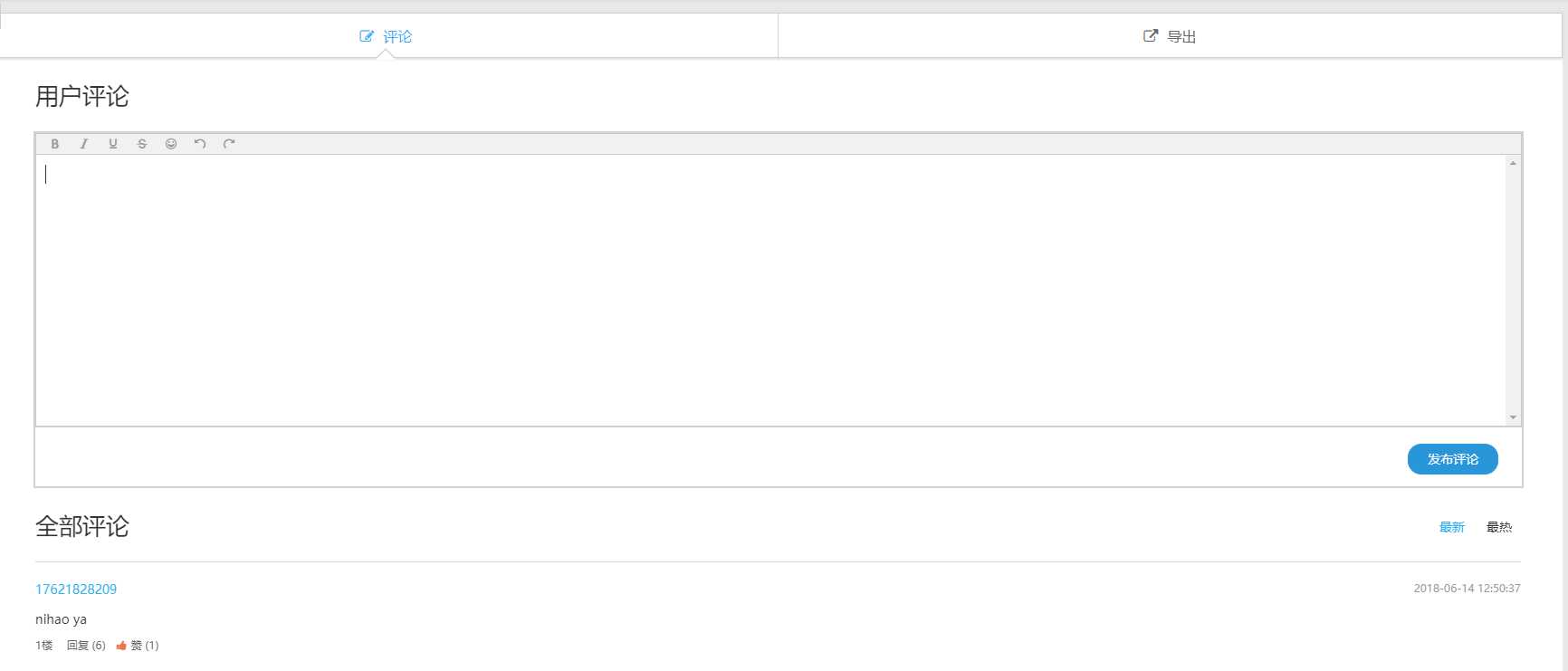Redo the edit via toolbar arrow
1568x671 pixels.
(229, 144)
